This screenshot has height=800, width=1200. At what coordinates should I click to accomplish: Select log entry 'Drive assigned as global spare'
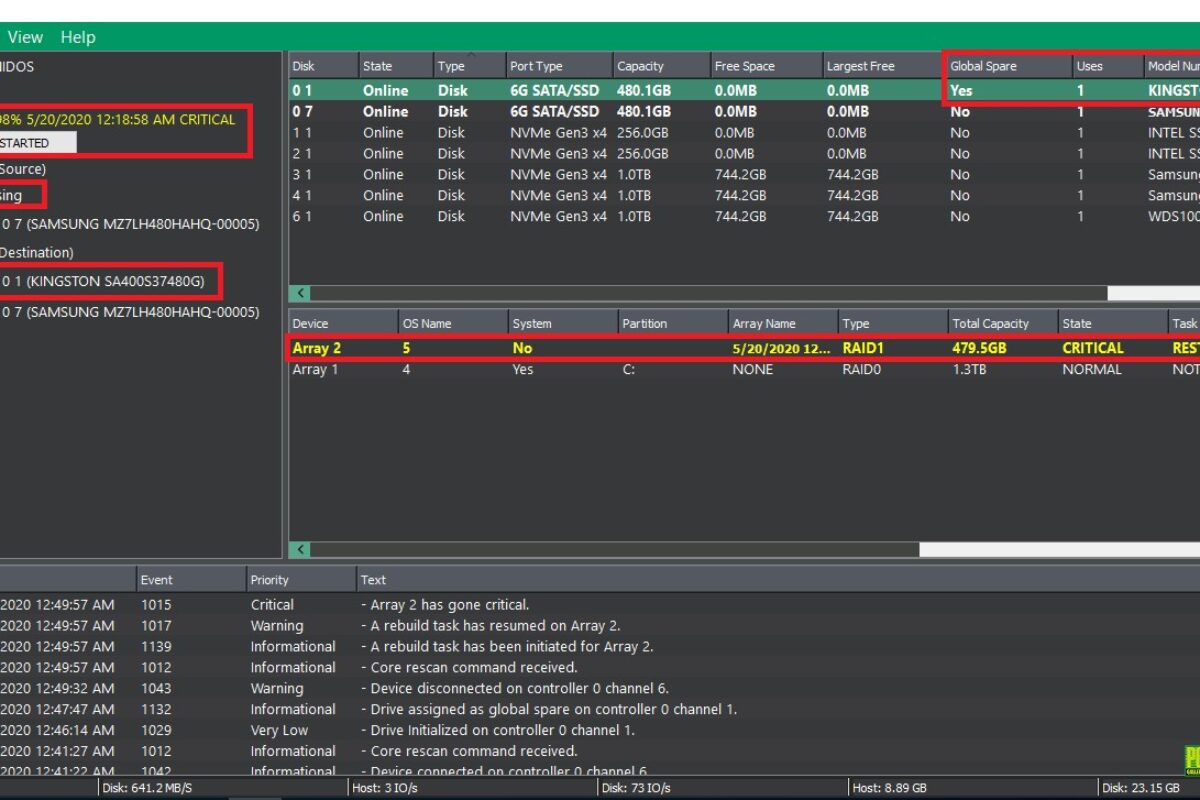pyautogui.click(x=600, y=709)
